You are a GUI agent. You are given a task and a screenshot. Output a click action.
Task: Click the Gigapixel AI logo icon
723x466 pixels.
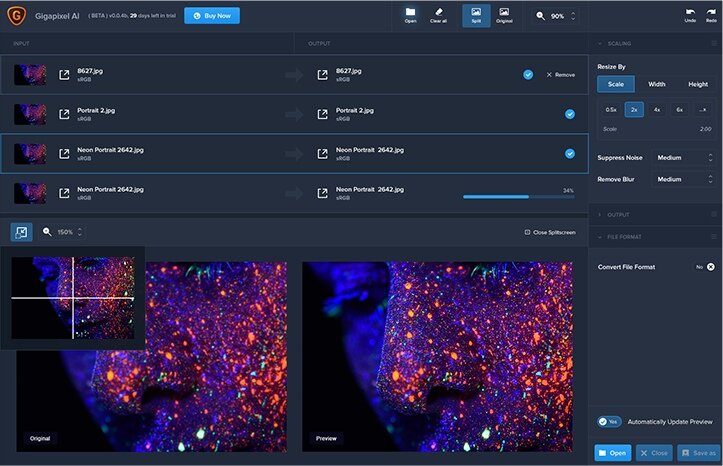point(17,16)
